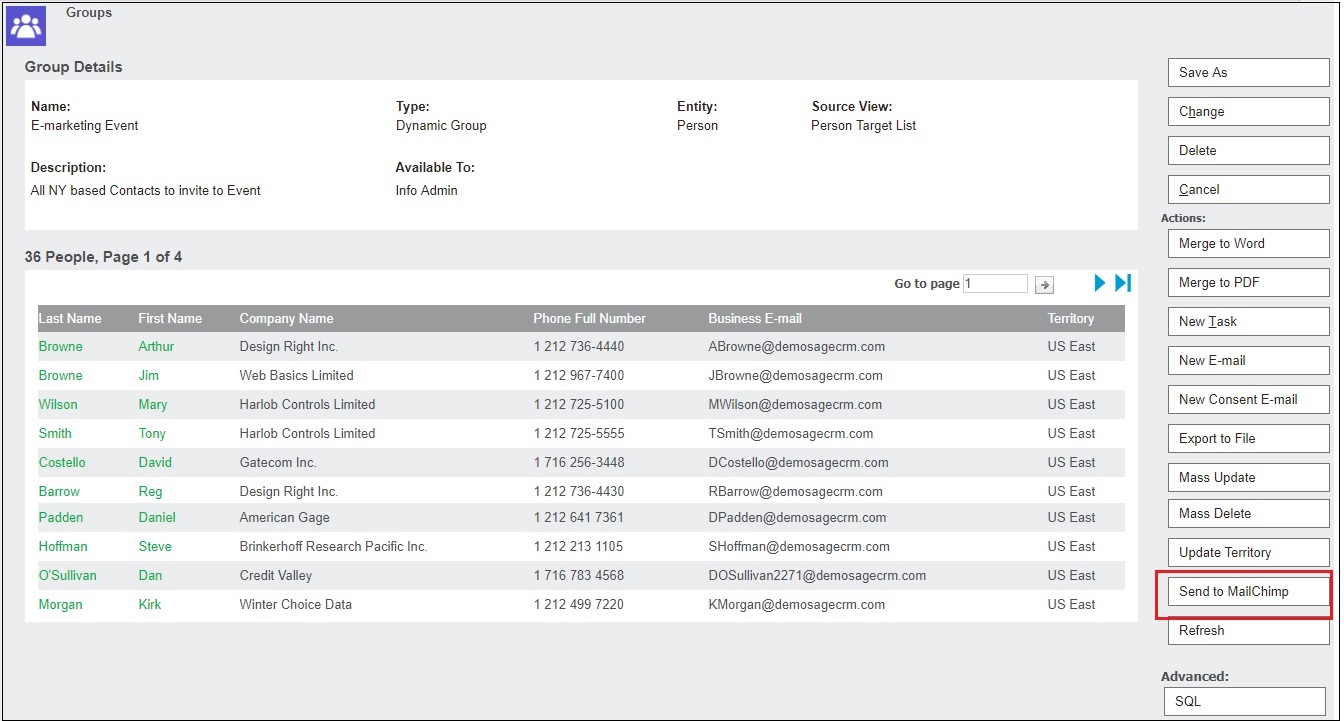Click the Save As button
The width and height of the screenshot is (1344, 721).
click(x=1248, y=72)
